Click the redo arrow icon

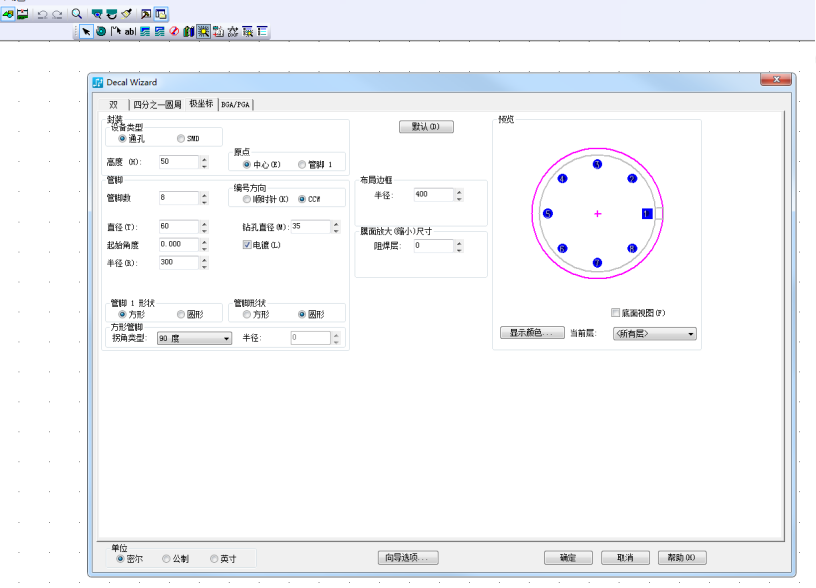click(x=57, y=14)
